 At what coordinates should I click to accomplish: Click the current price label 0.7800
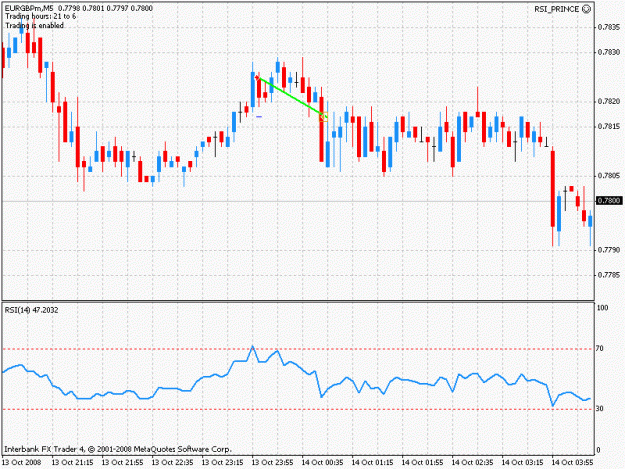pos(609,200)
